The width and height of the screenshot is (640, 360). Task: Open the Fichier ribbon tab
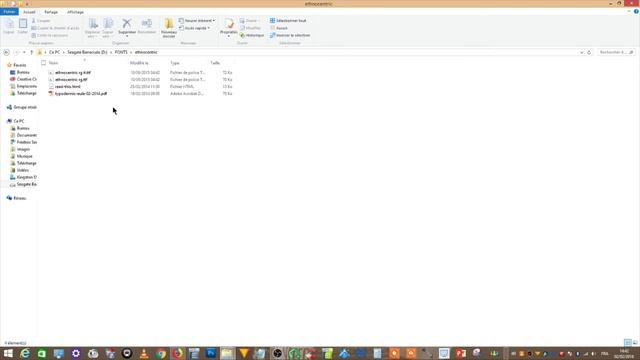click(9, 12)
